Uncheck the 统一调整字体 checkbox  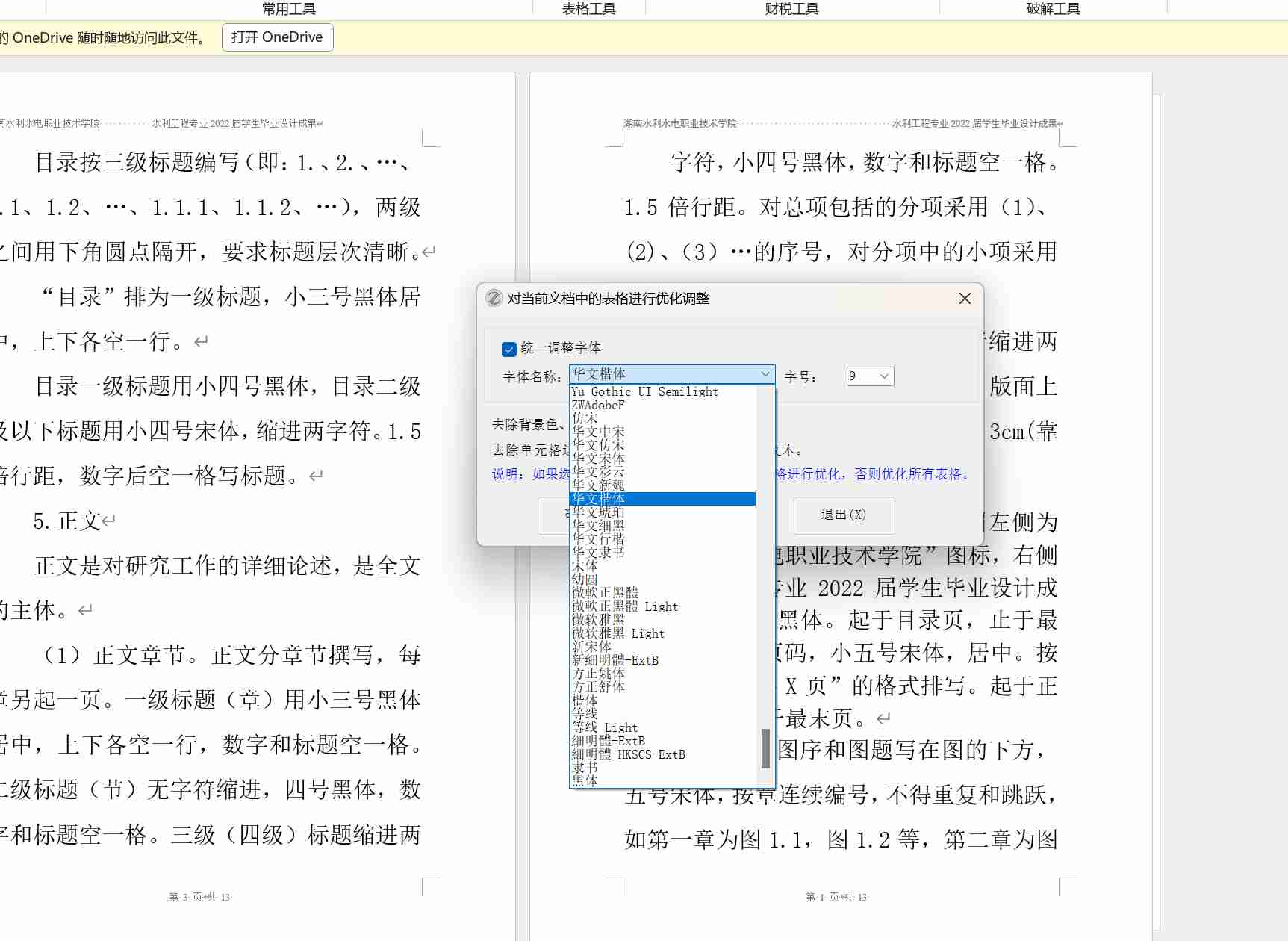click(509, 349)
